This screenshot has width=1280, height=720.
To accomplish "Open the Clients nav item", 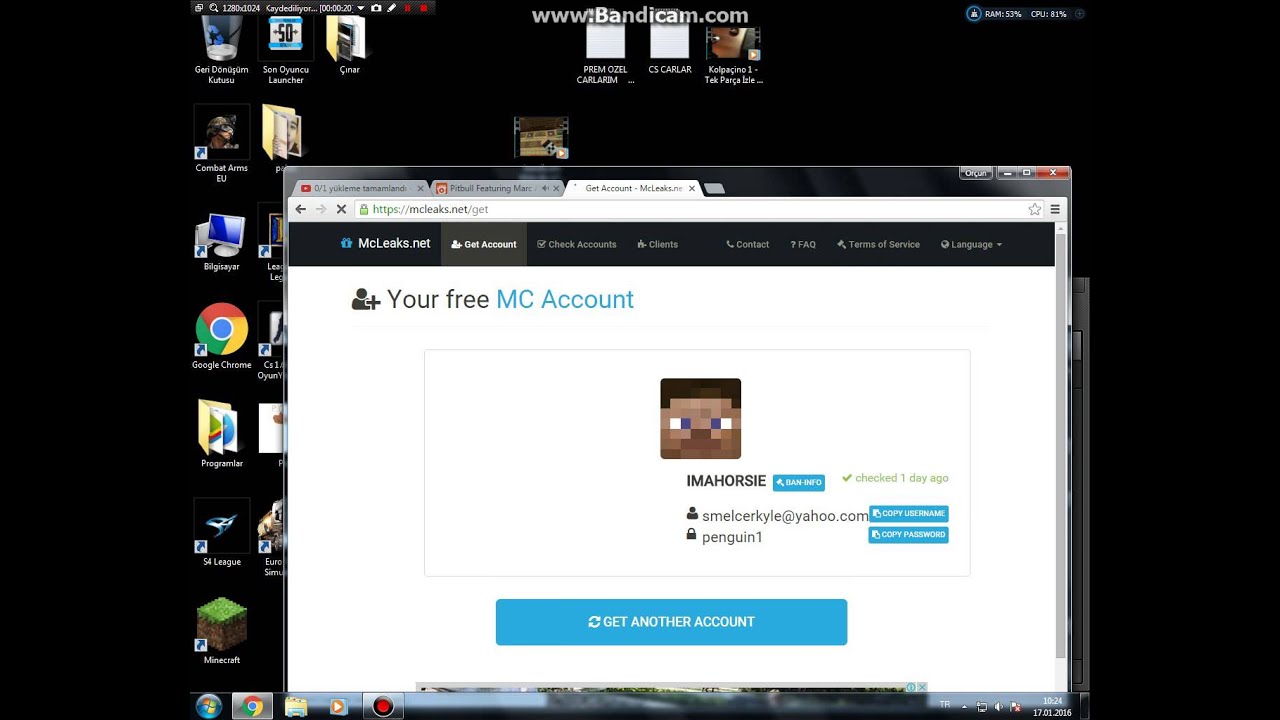I will (x=658, y=244).
